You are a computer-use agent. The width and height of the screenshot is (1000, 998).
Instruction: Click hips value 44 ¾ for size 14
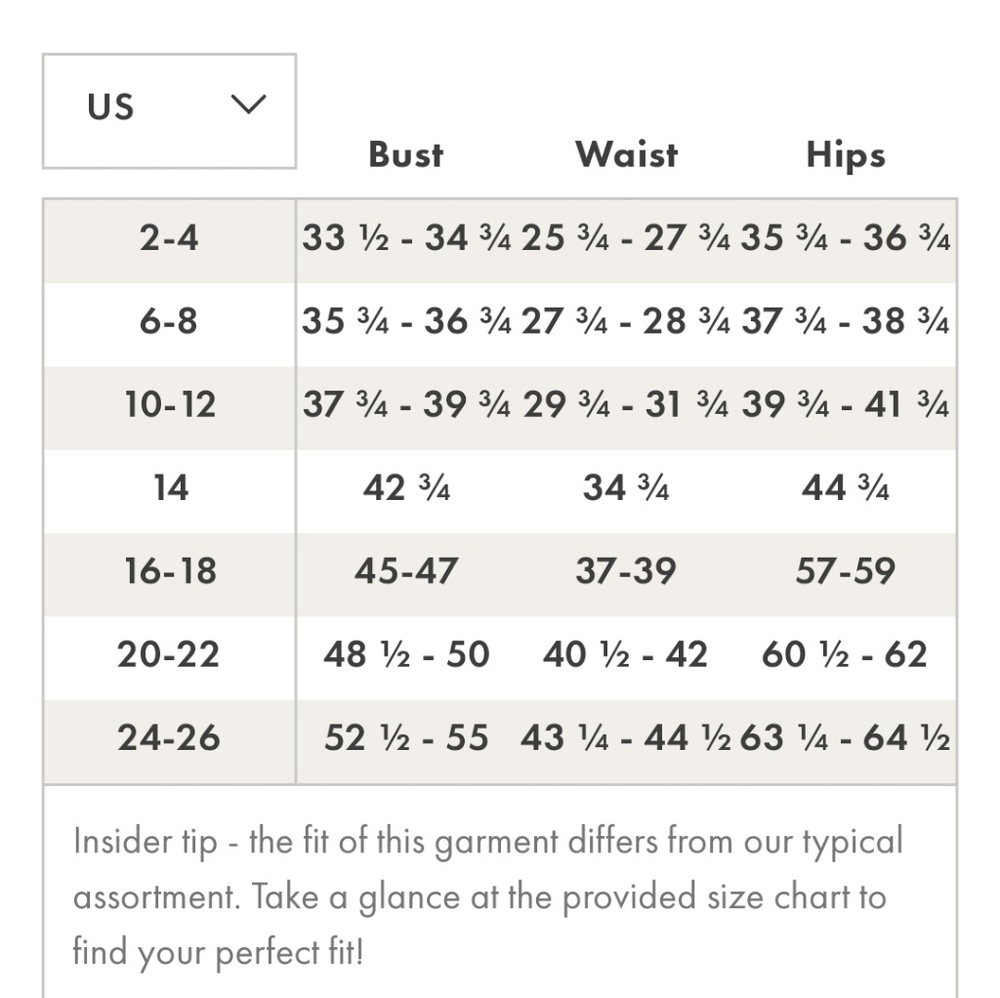tap(845, 488)
